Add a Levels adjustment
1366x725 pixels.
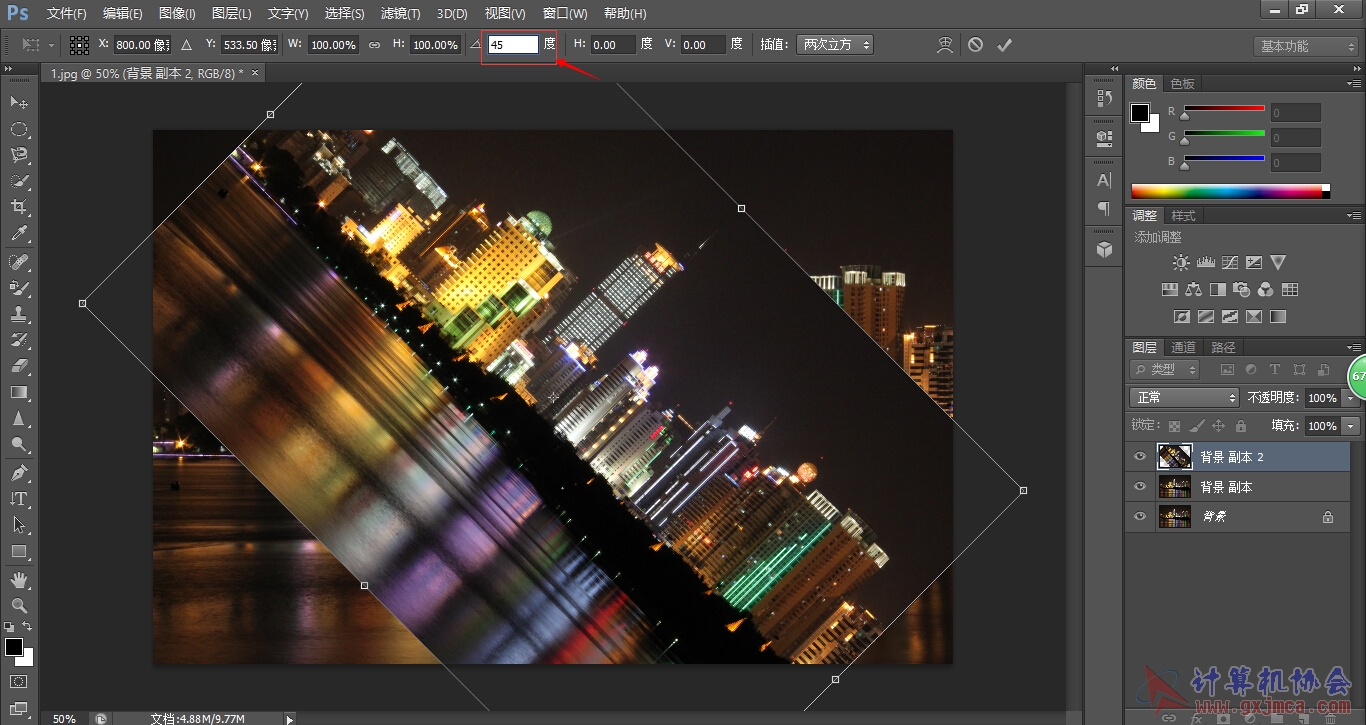pyautogui.click(x=1205, y=262)
